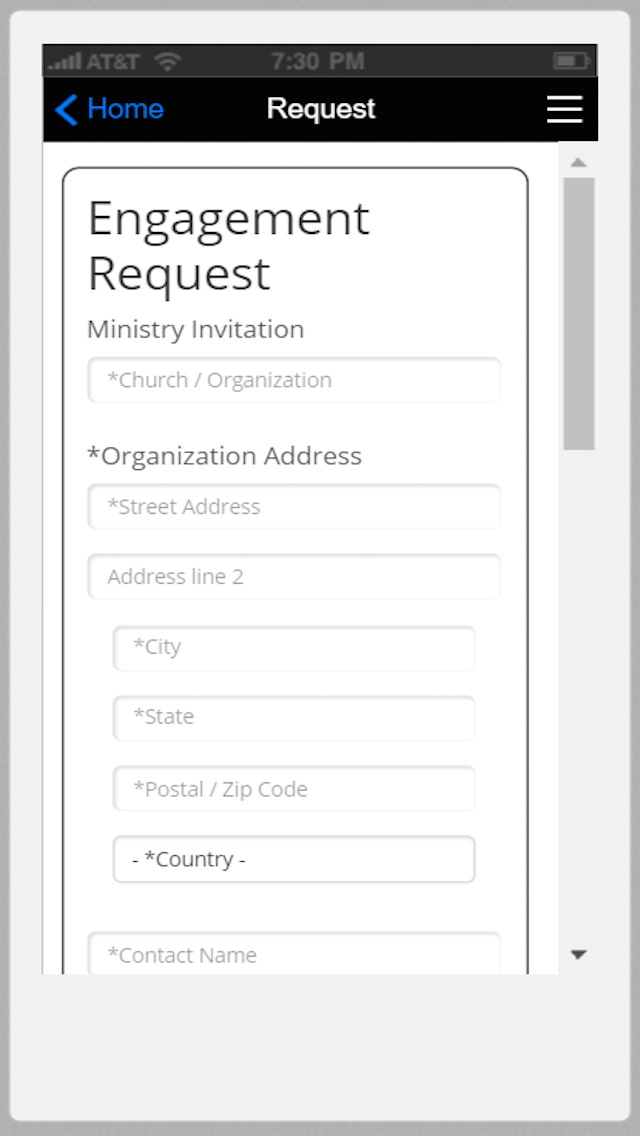Tap the Wi-Fi signal icon

(x=167, y=61)
